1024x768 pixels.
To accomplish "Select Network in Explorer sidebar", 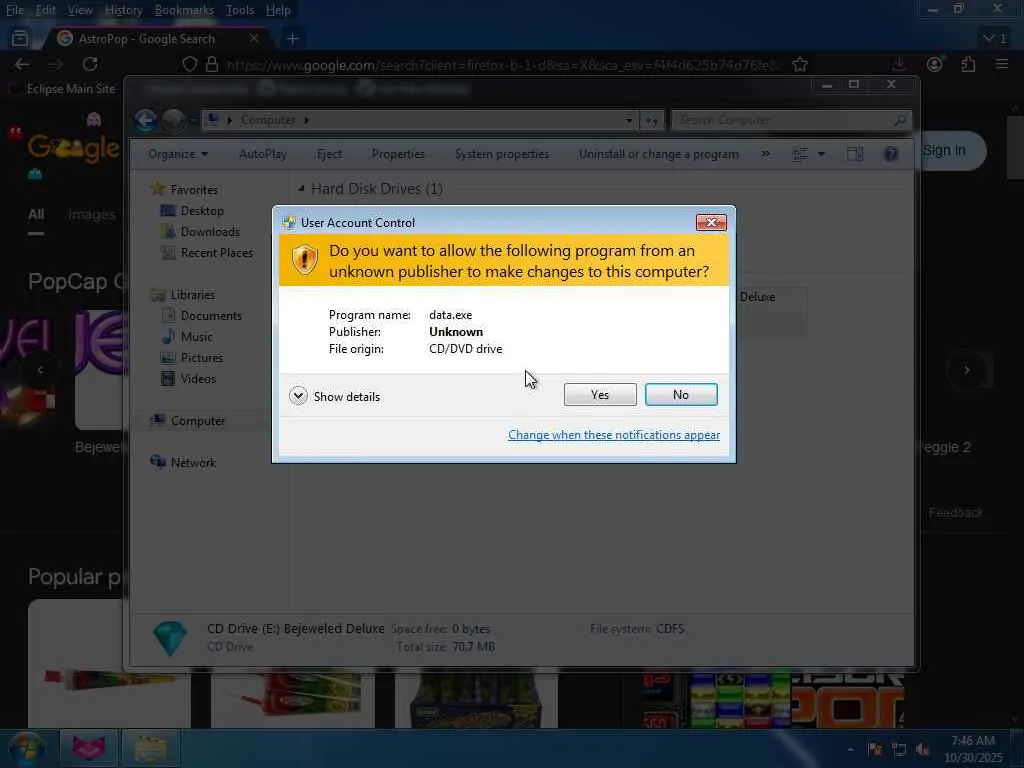I will coord(193,462).
